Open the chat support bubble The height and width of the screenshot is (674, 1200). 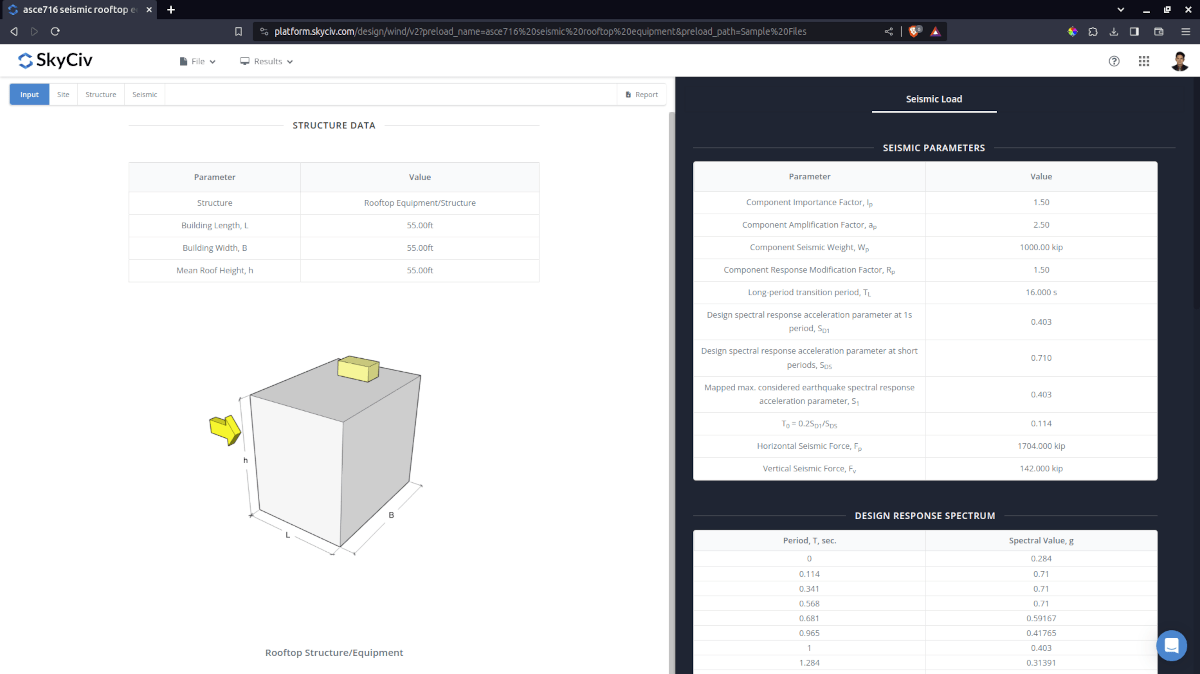point(1171,645)
